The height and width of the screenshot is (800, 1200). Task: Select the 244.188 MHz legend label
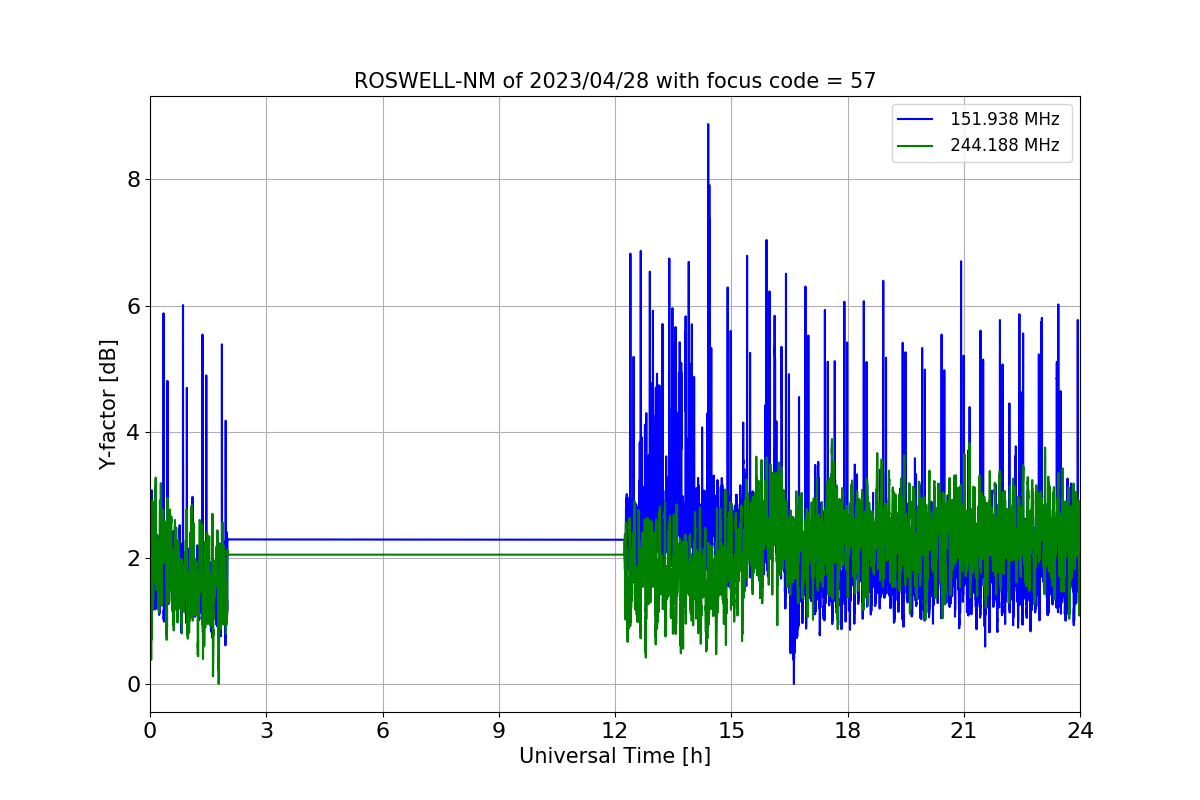1004,145
